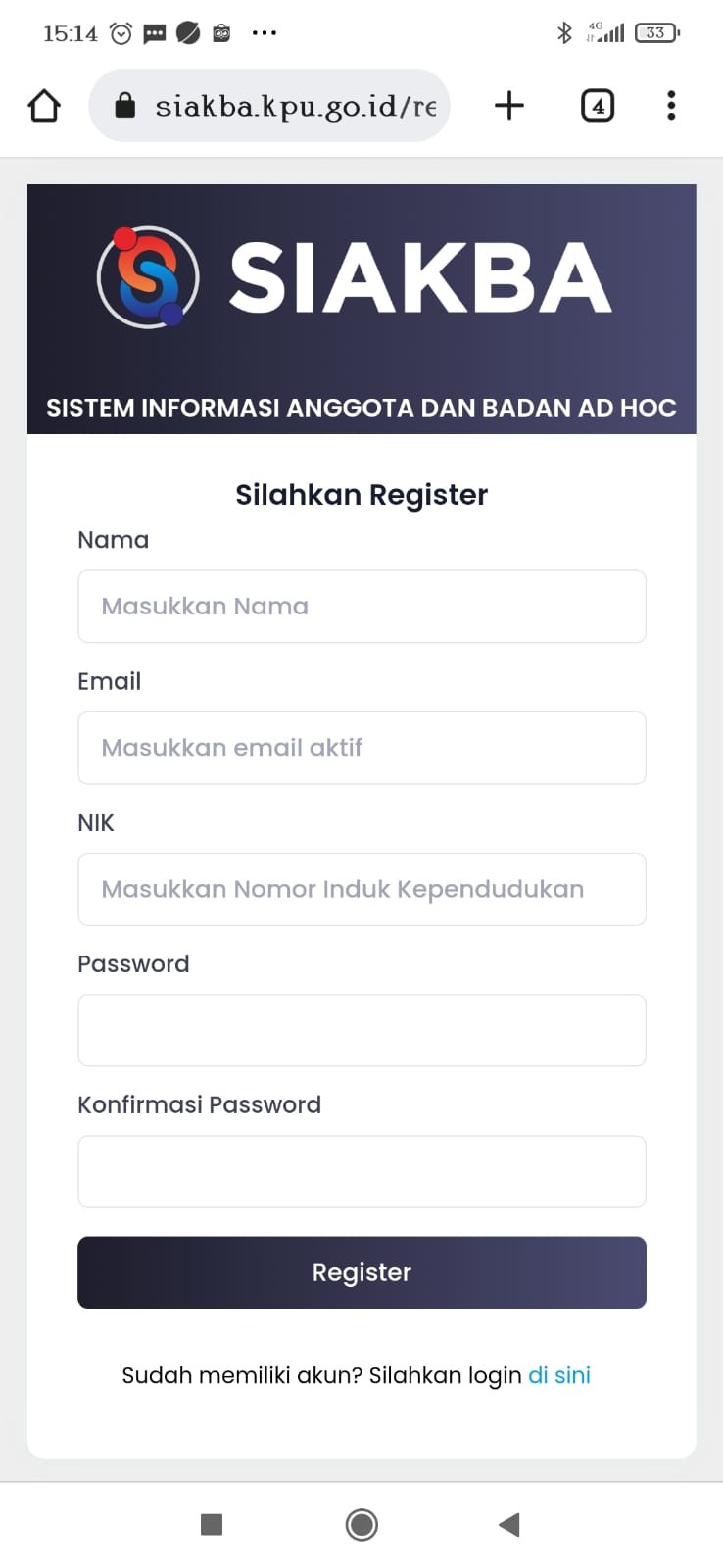Tap the battery indicator icon
723x1568 pixels.
pos(656,33)
